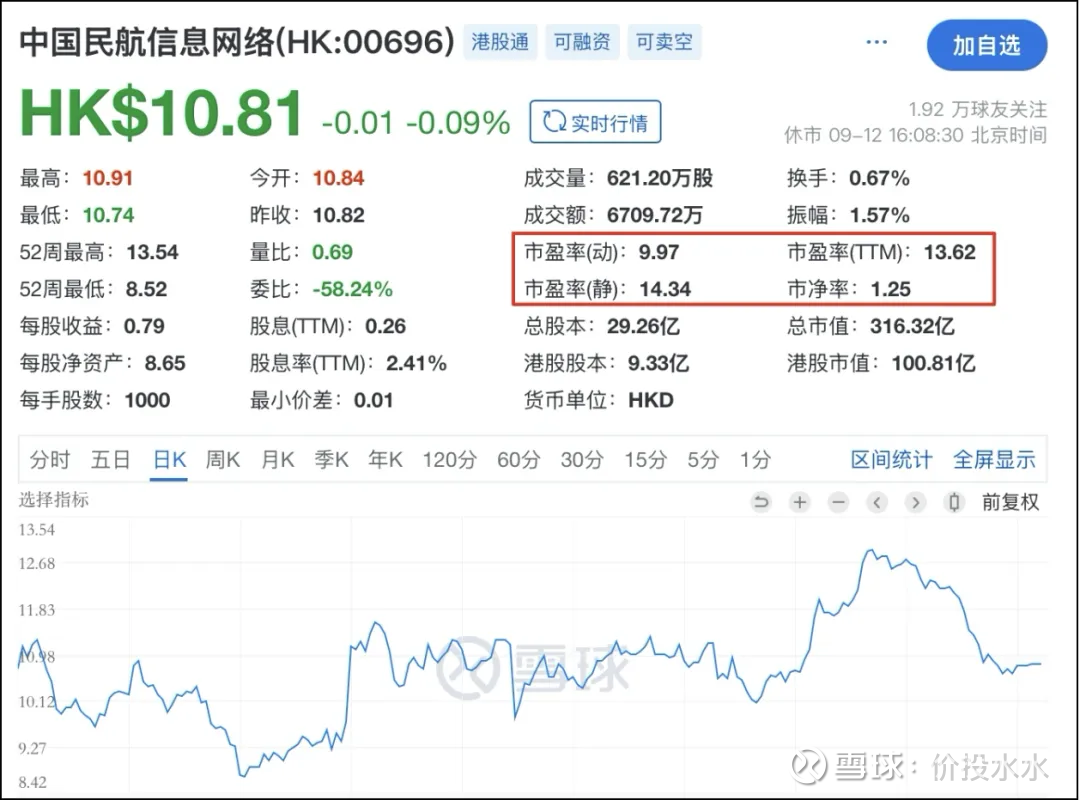Click 市盈率(TTM) value 13.62
The width and height of the screenshot is (1080, 800).
point(950,252)
